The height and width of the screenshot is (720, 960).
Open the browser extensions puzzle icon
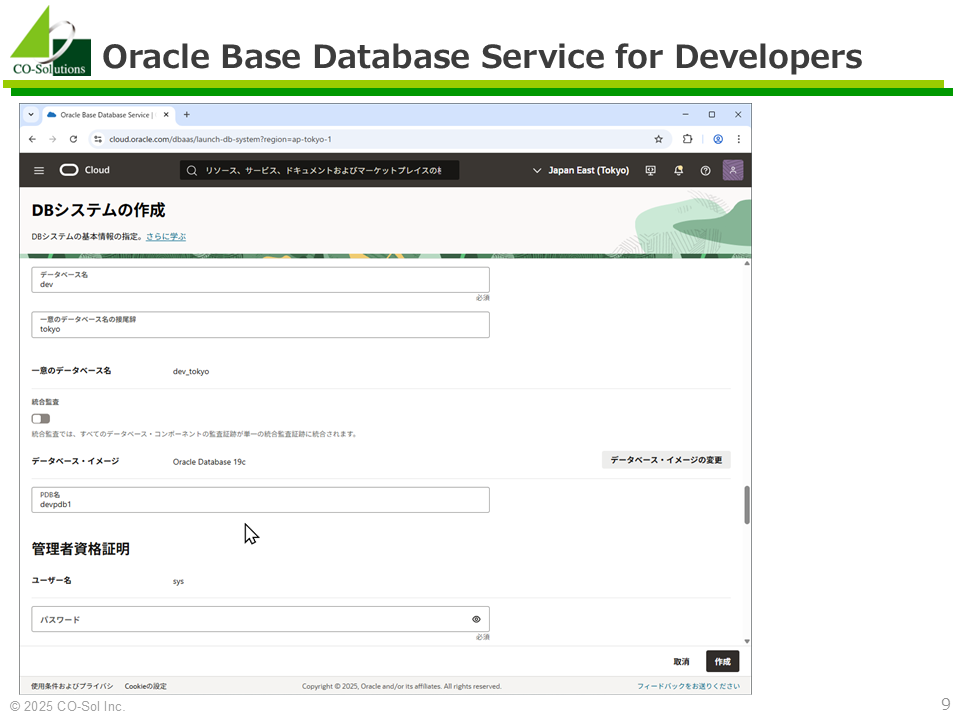coord(688,140)
